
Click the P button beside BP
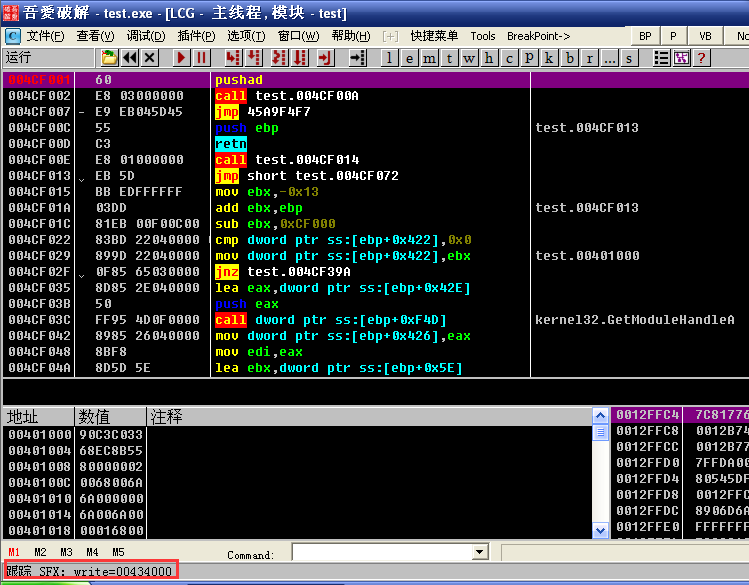[x=674, y=36]
